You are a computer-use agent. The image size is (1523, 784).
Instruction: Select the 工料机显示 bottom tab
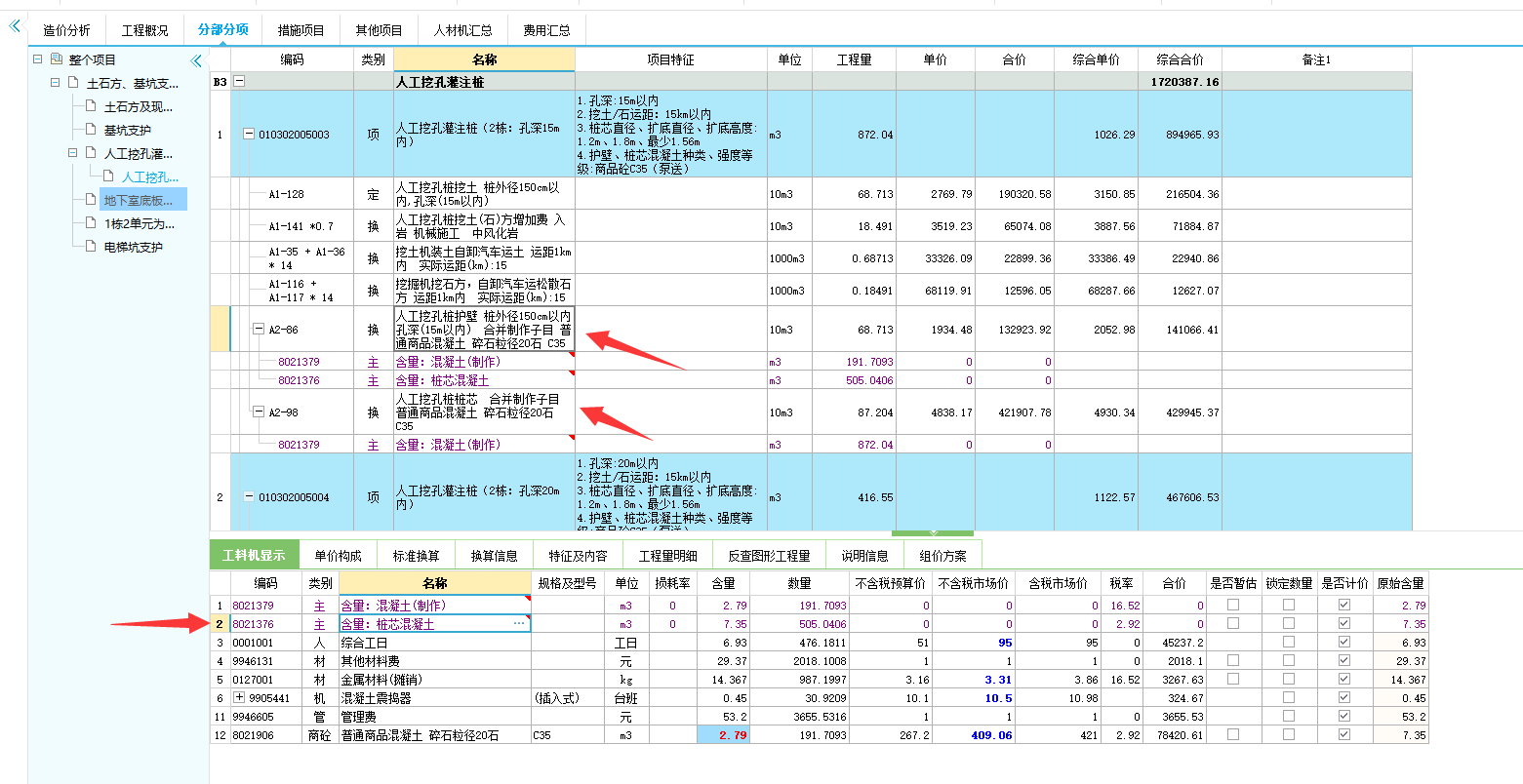(254, 555)
